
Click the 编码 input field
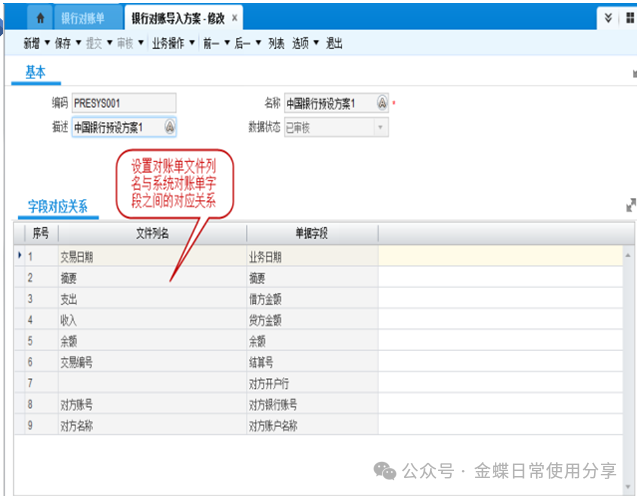click(x=123, y=102)
